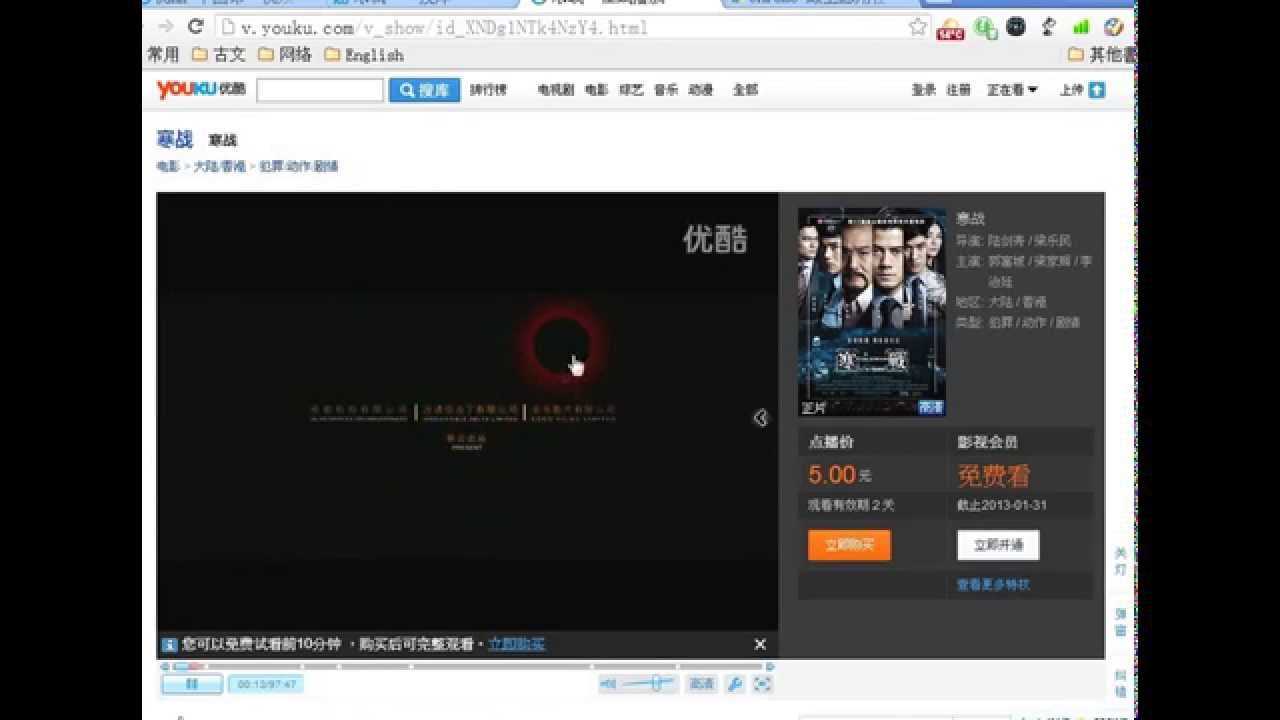Open the green signal bars extension icon

[1081, 27]
